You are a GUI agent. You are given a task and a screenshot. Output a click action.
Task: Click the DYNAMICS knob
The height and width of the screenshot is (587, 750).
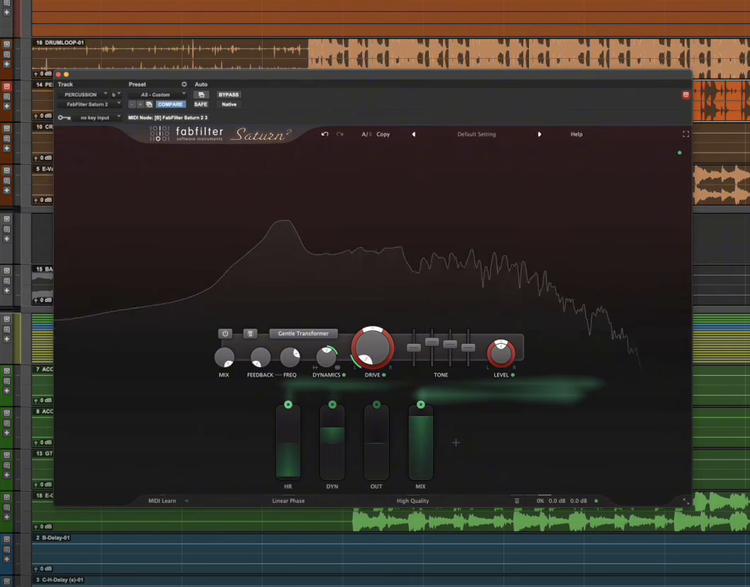pyautogui.click(x=326, y=357)
